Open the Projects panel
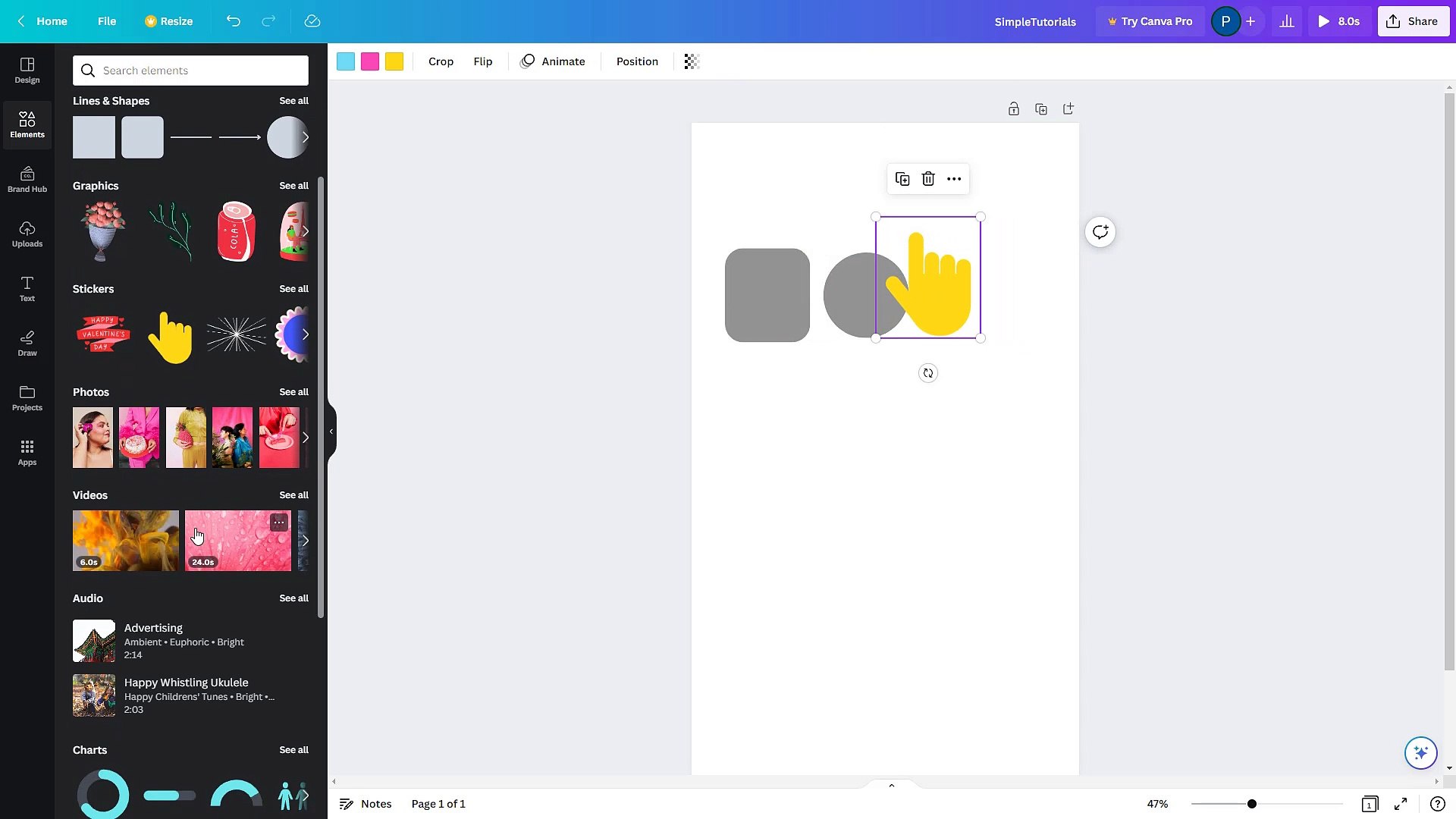Viewport: 1456px width, 819px height. (27, 397)
